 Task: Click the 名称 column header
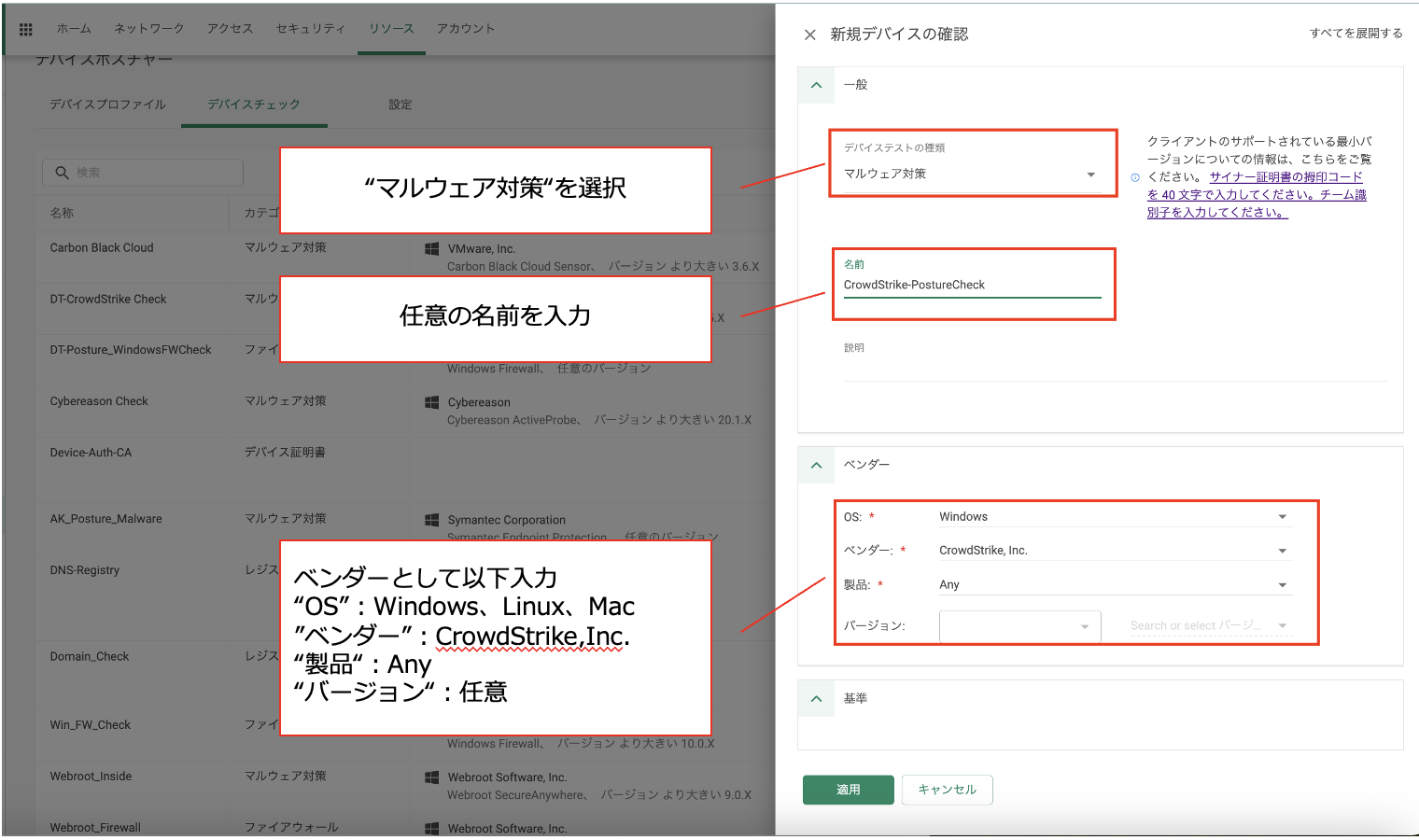coord(62,213)
